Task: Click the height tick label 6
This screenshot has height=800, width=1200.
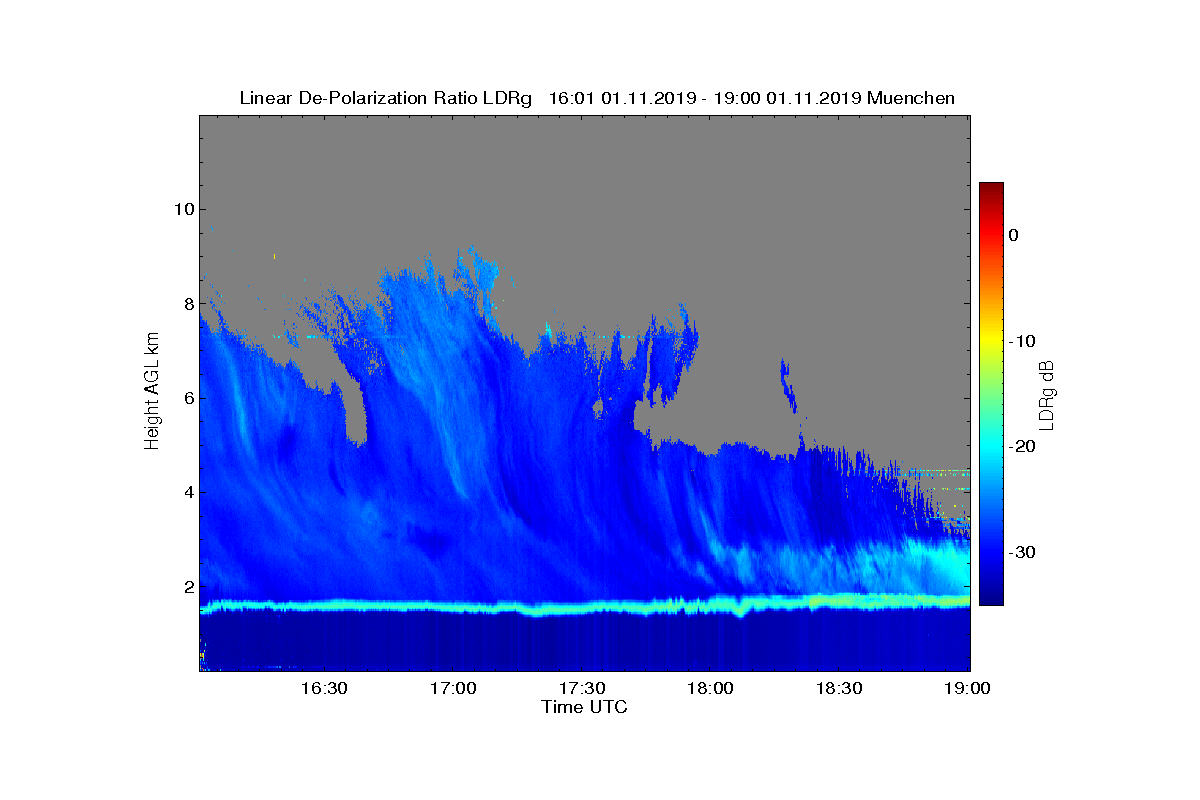Action: pyautogui.click(x=187, y=398)
